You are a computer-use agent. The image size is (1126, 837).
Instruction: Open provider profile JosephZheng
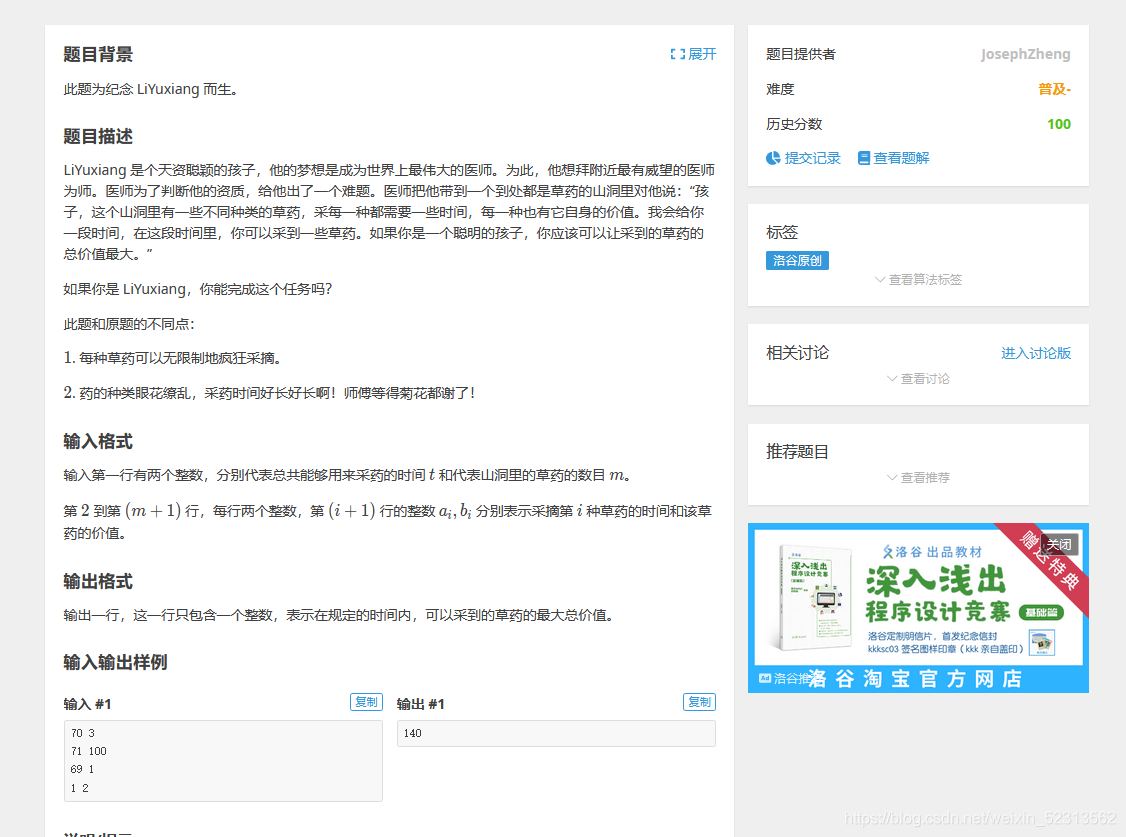point(1025,54)
